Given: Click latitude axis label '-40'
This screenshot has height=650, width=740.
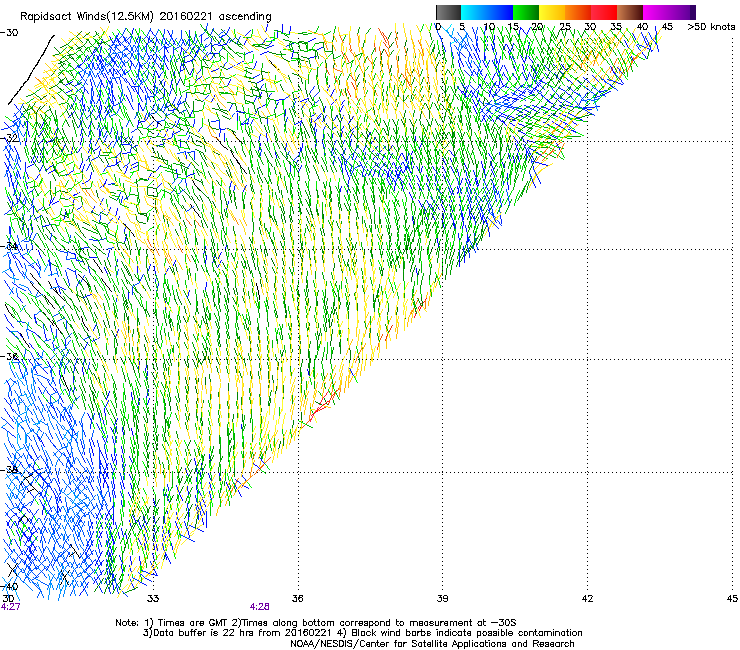Looking at the screenshot, I should (9, 587).
